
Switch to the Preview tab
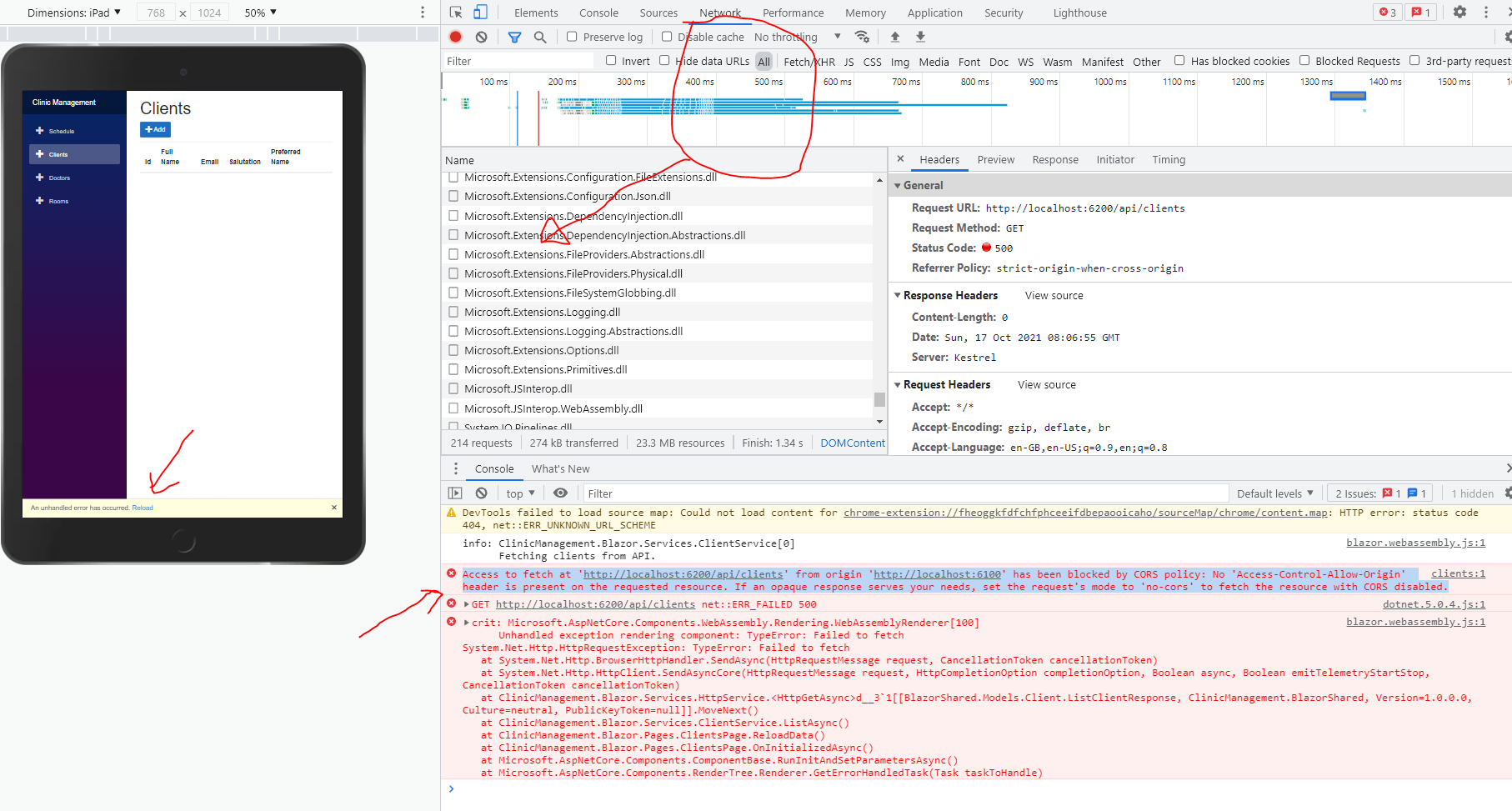pos(996,159)
